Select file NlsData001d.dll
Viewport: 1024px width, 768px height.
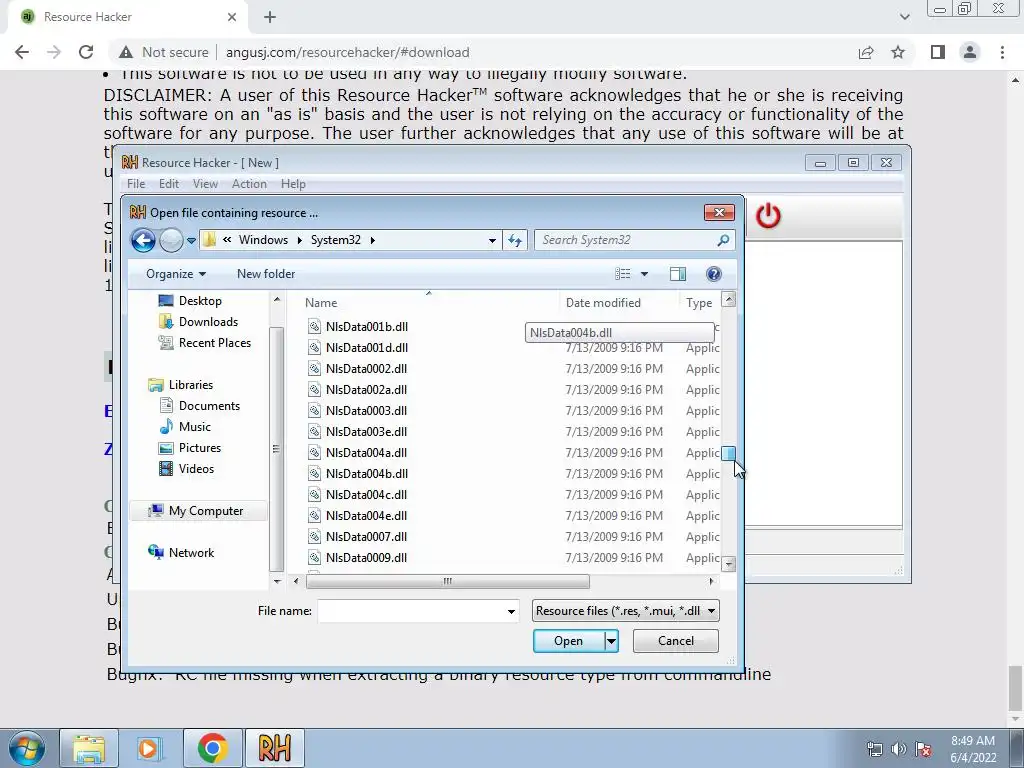pos(367,347)
